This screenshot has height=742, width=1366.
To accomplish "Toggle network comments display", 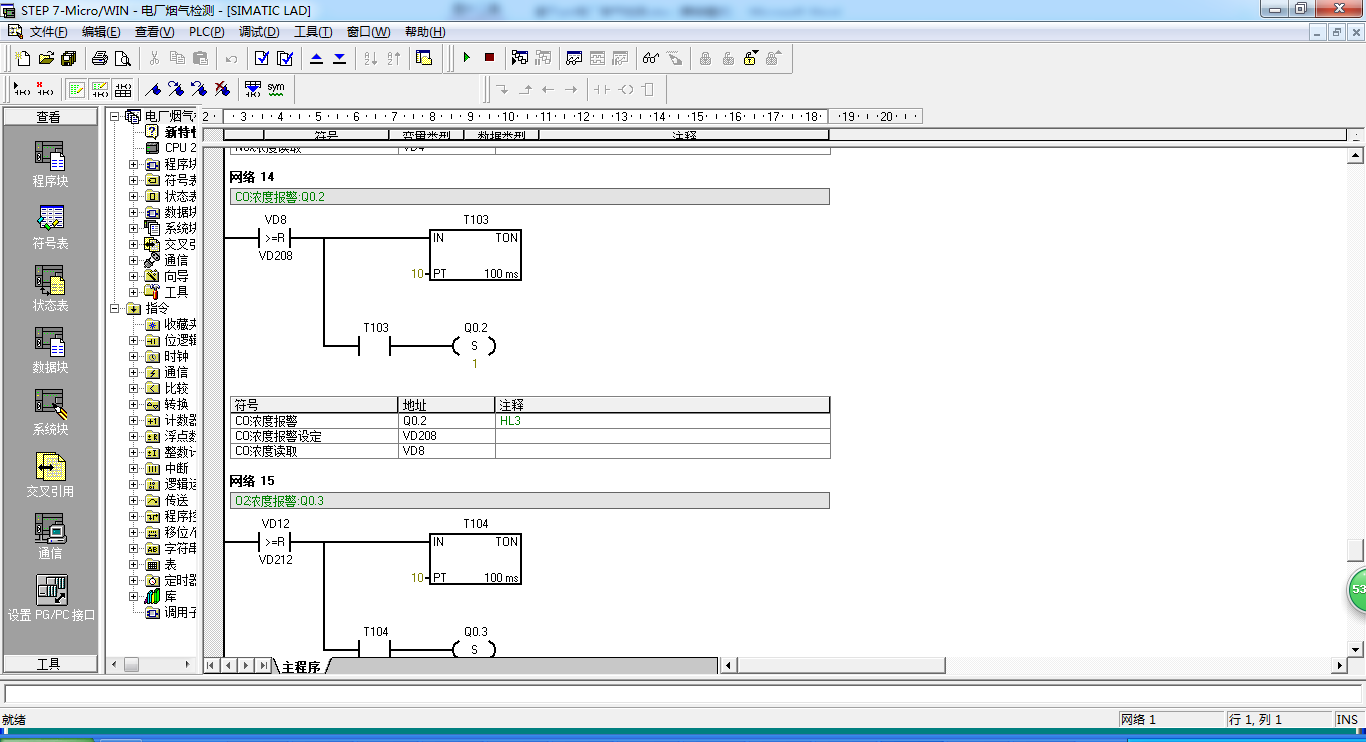I will (x=100, y=89).
